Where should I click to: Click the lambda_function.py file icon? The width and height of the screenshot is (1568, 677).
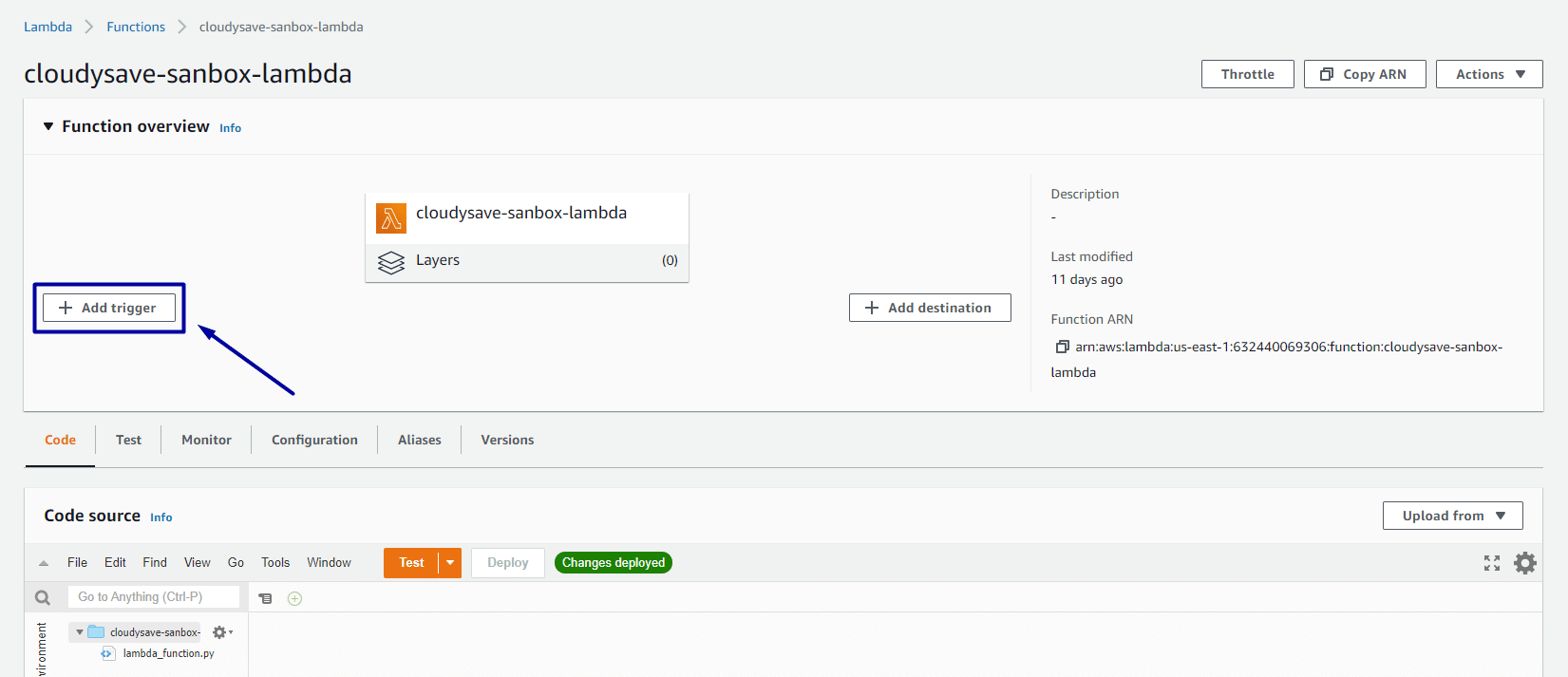pyautogui.click(x=107, y=653)
